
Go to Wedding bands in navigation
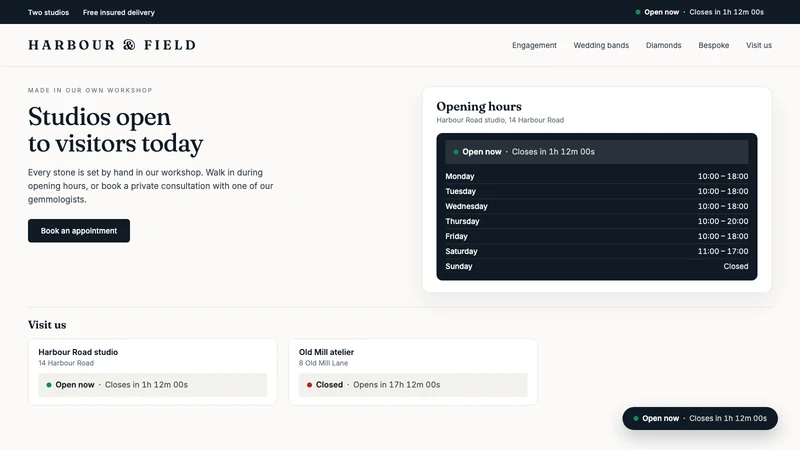coord(601,45)
